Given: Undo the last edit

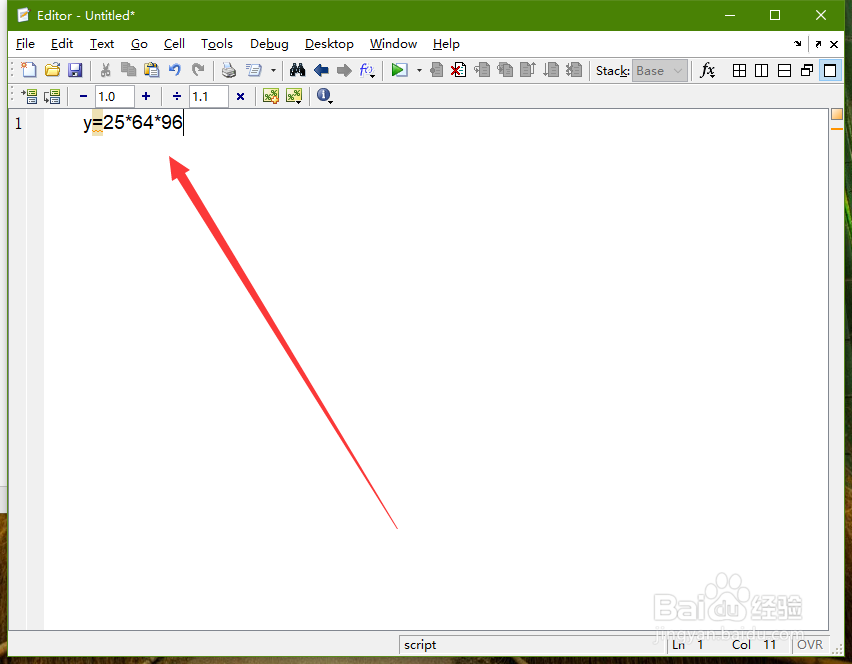Looking at the screenshot, I should 174,70.
